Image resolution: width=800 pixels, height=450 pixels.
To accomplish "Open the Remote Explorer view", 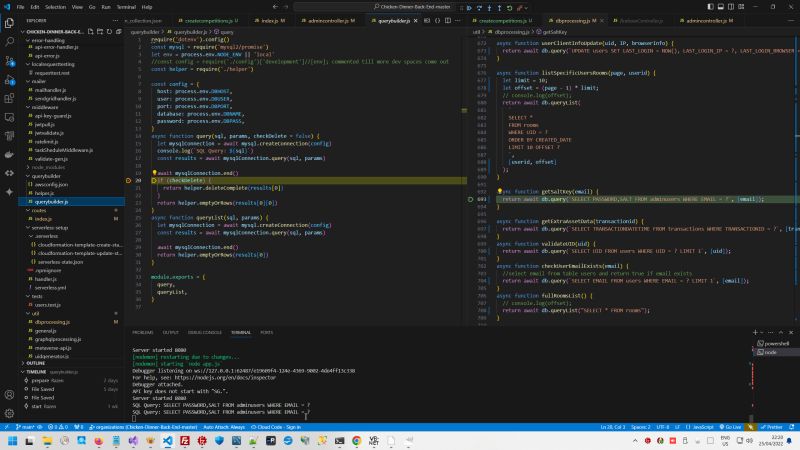I will click(x=9, y=117).
